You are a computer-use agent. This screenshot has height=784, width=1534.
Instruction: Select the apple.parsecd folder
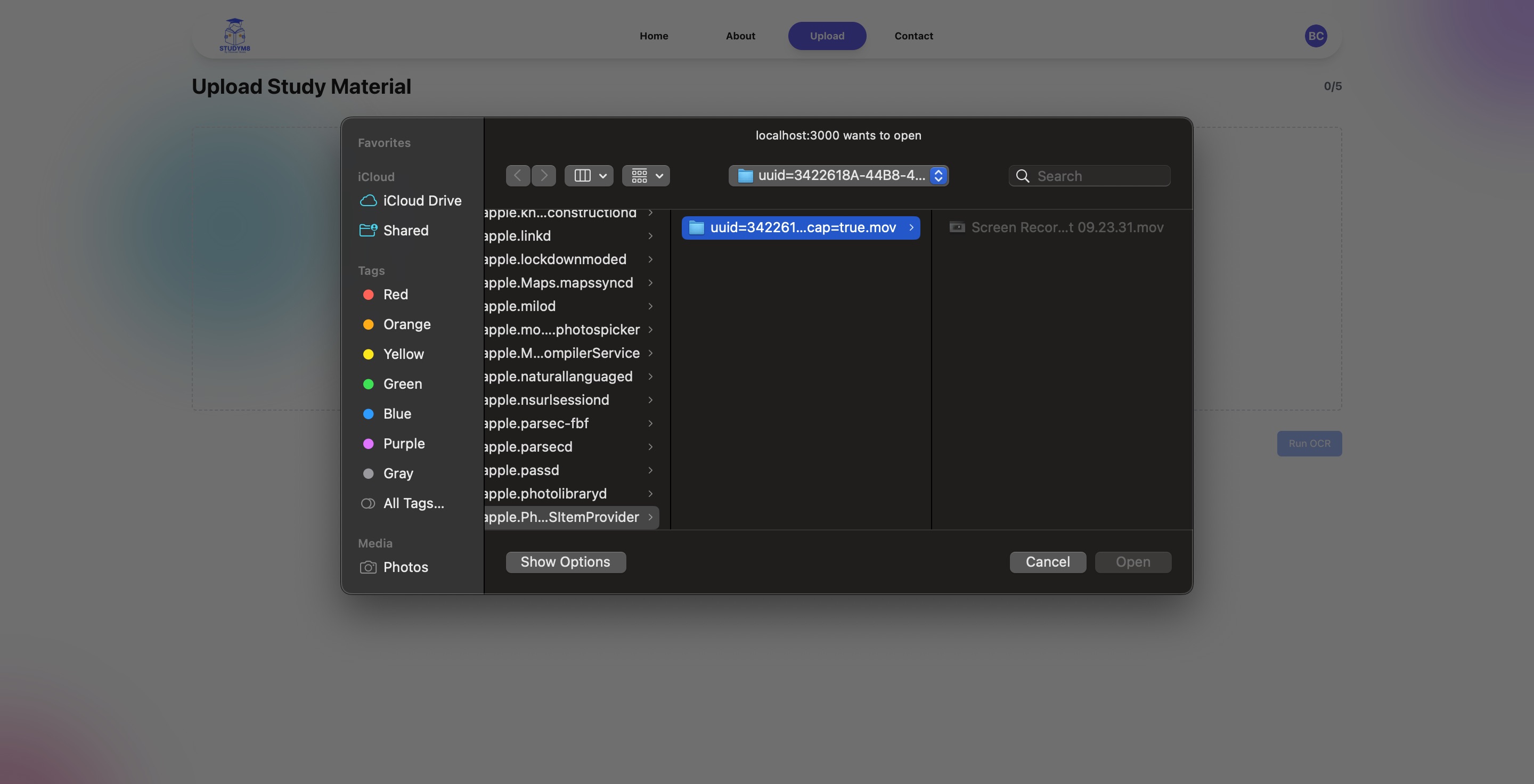click(571, 446)
